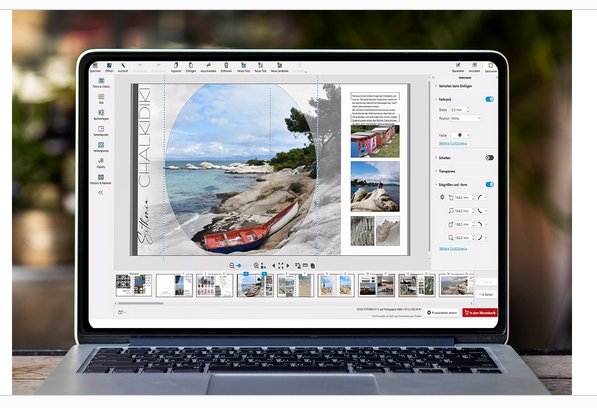Click the page thumbnail strip scrollbar

coord(140,303)
